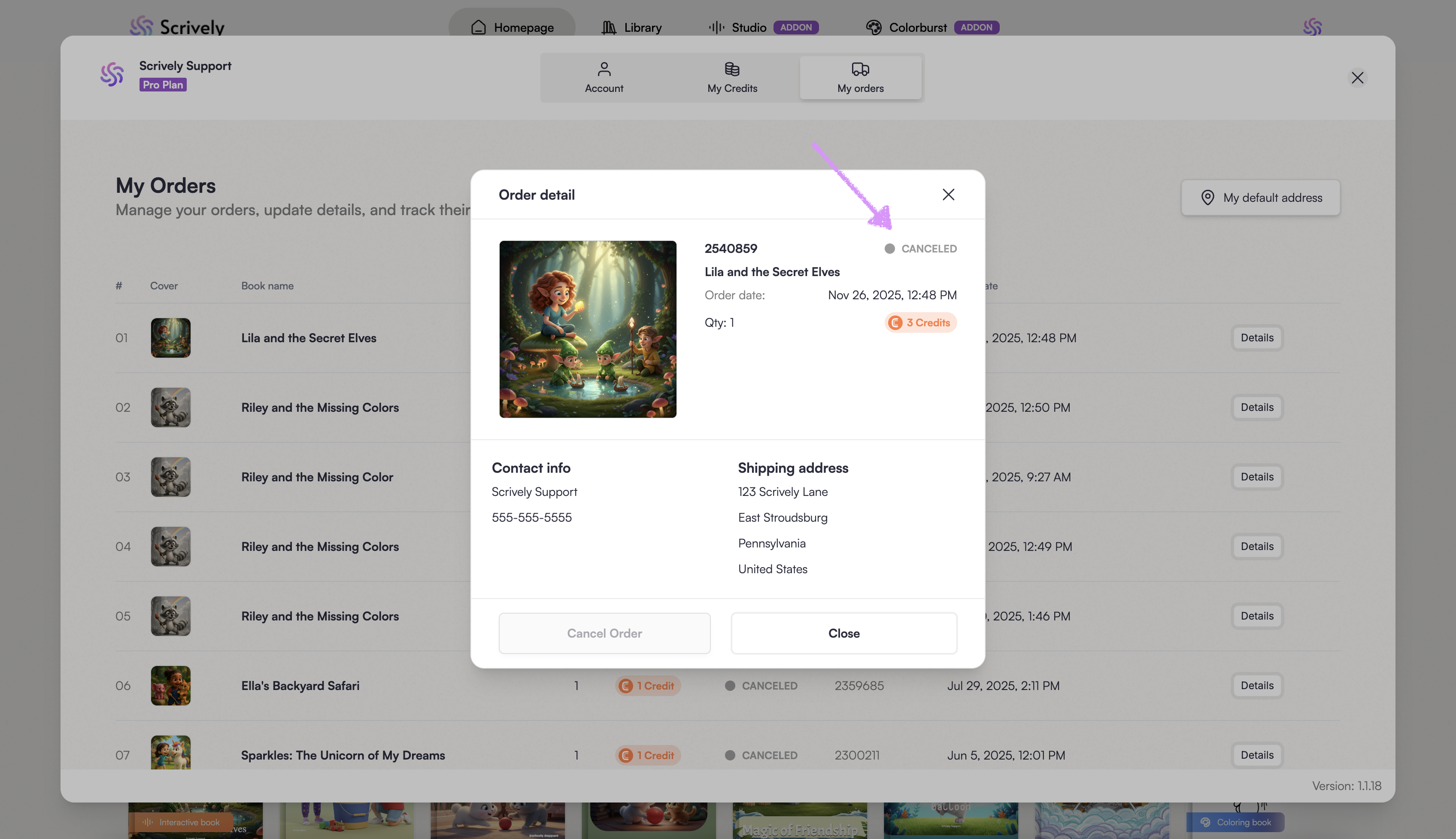
Task: Click the 3 Credits coin badge
Action: point(920,323)
